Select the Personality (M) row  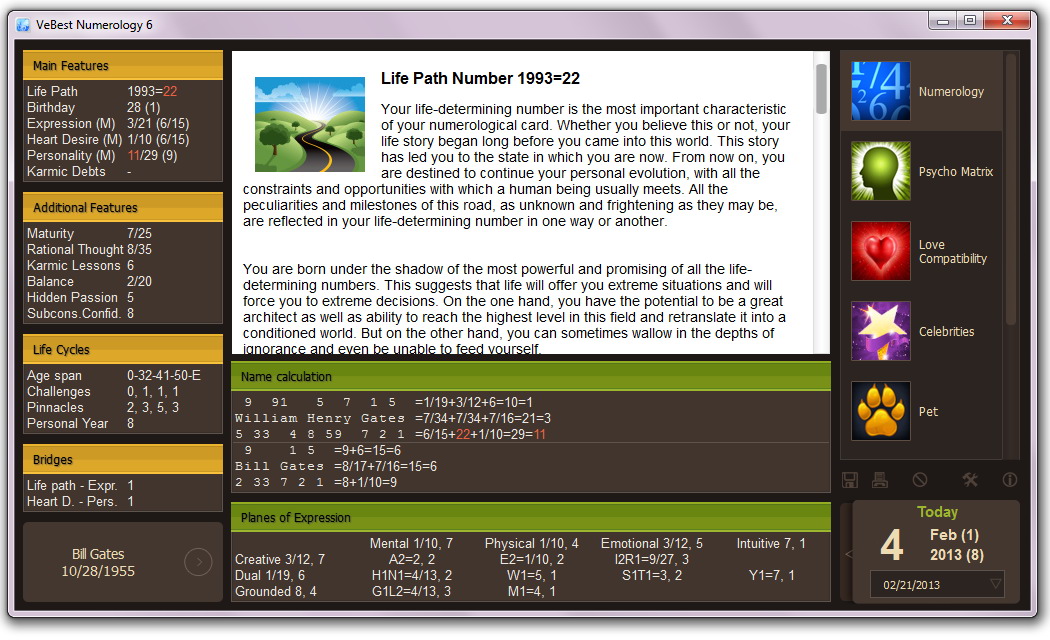[123, 155]
